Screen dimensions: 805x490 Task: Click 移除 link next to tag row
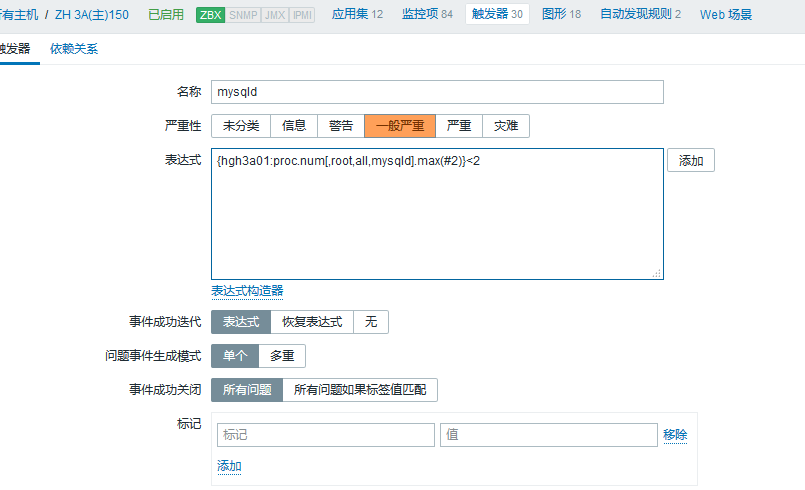(675, 435)
